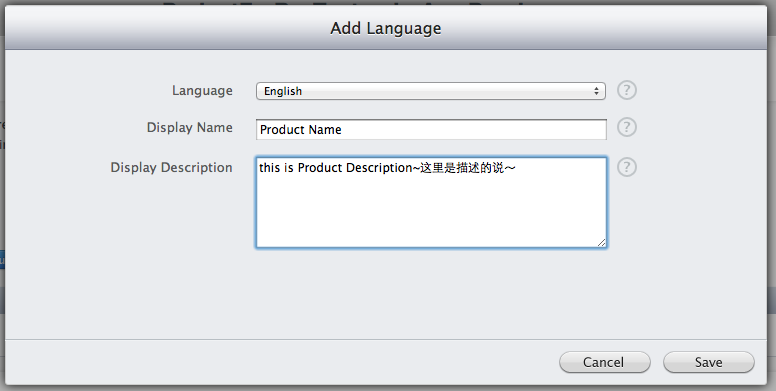The height and width of the screenshot is (391, 776).
Task: Click the Display Description resize handle corner
Action: tap(601, 243)
